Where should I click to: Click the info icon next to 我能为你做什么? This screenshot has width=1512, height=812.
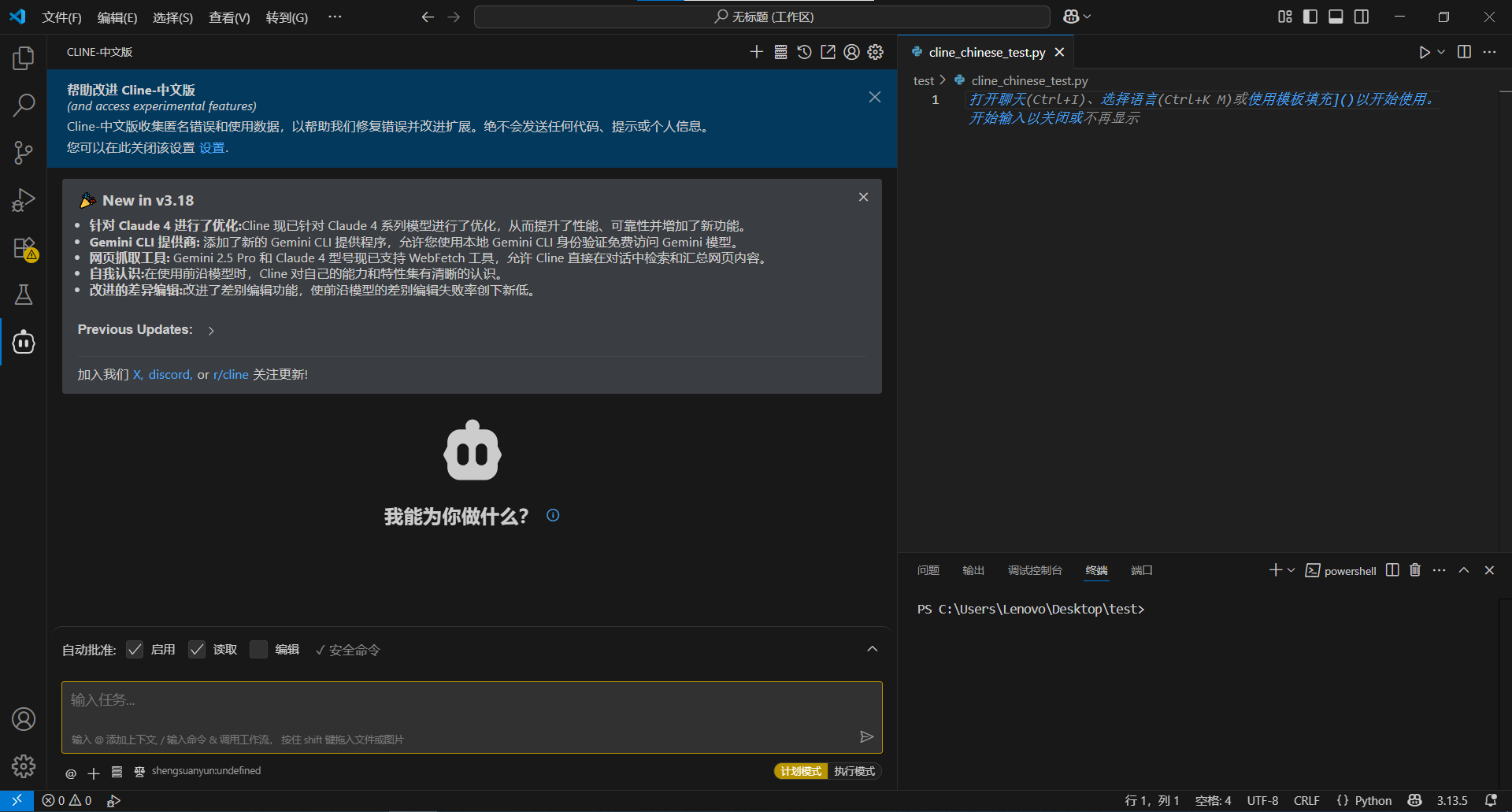(x=553, y=515)
